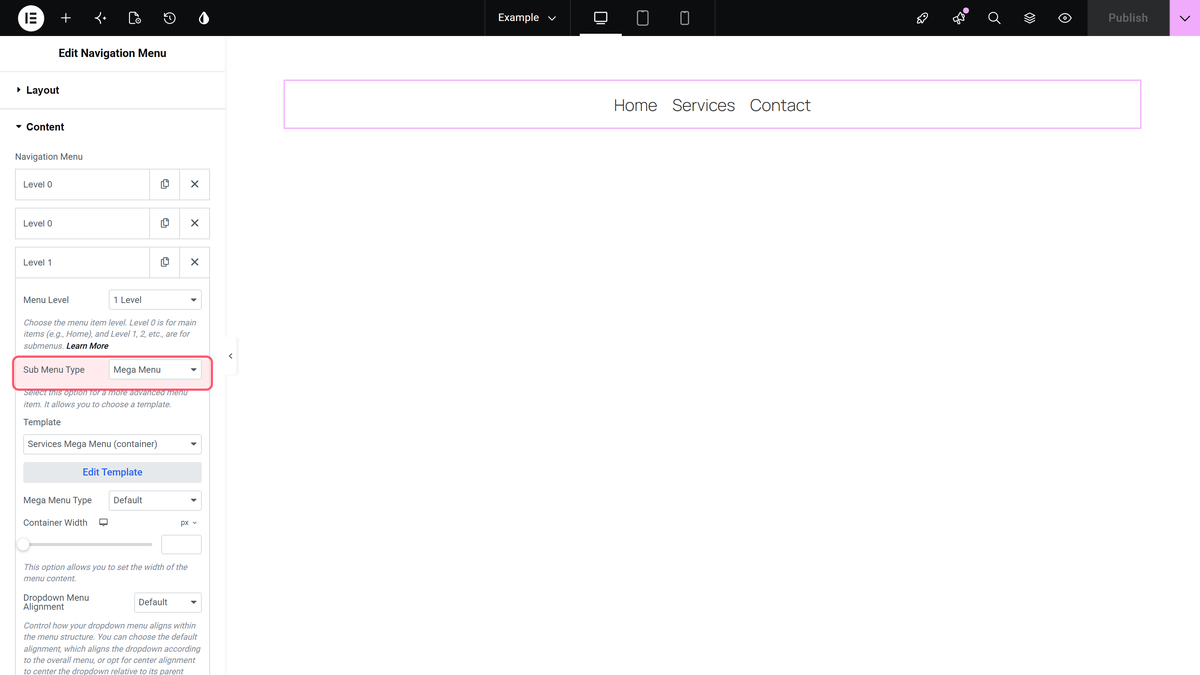
Task: Click the Container Width slider handle
Action: tap(23, 544)
